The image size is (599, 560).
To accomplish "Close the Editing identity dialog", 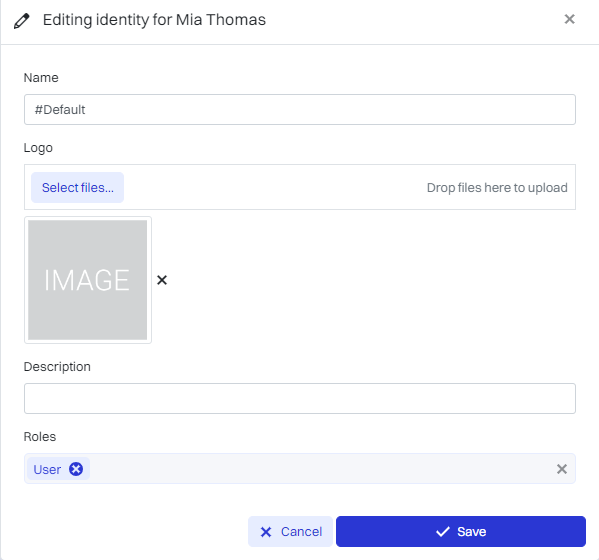I will click(x=569, y=19).
